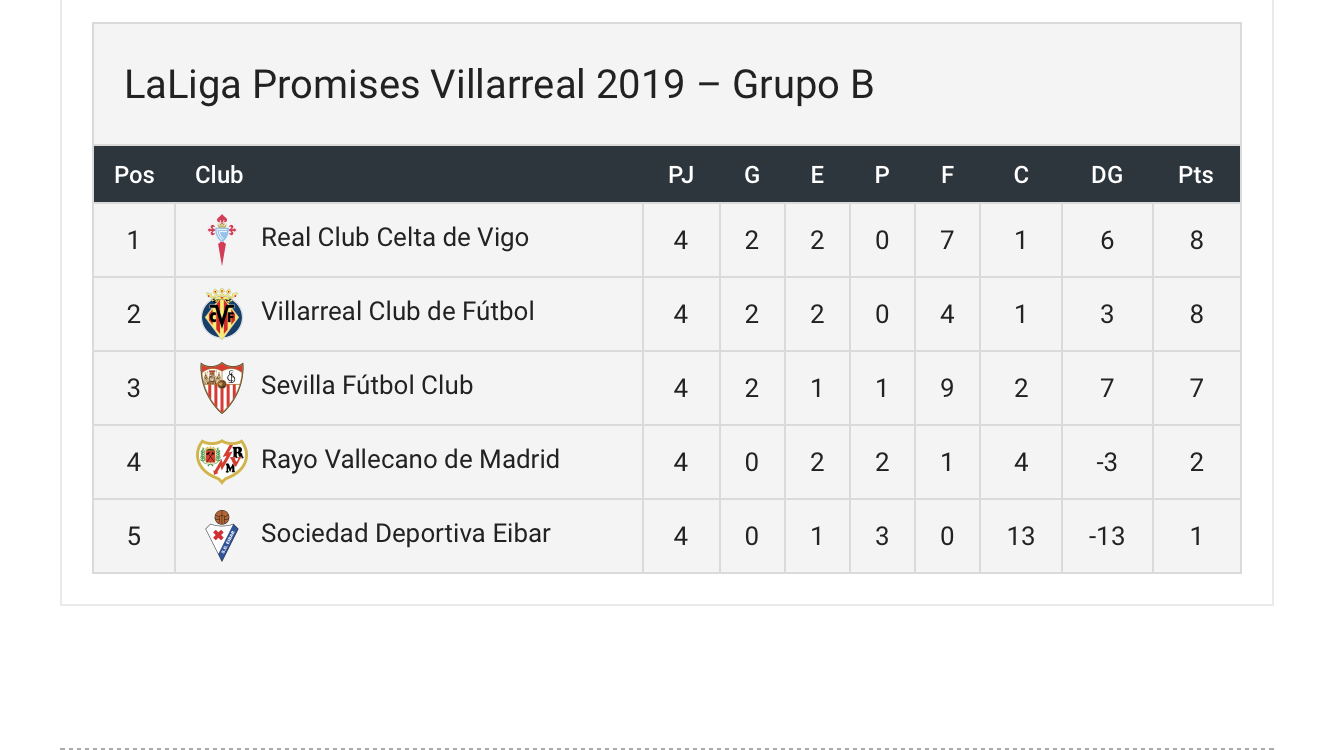Click the Pts column header
Viewport: 1334px width, 750px height.
1196,175
